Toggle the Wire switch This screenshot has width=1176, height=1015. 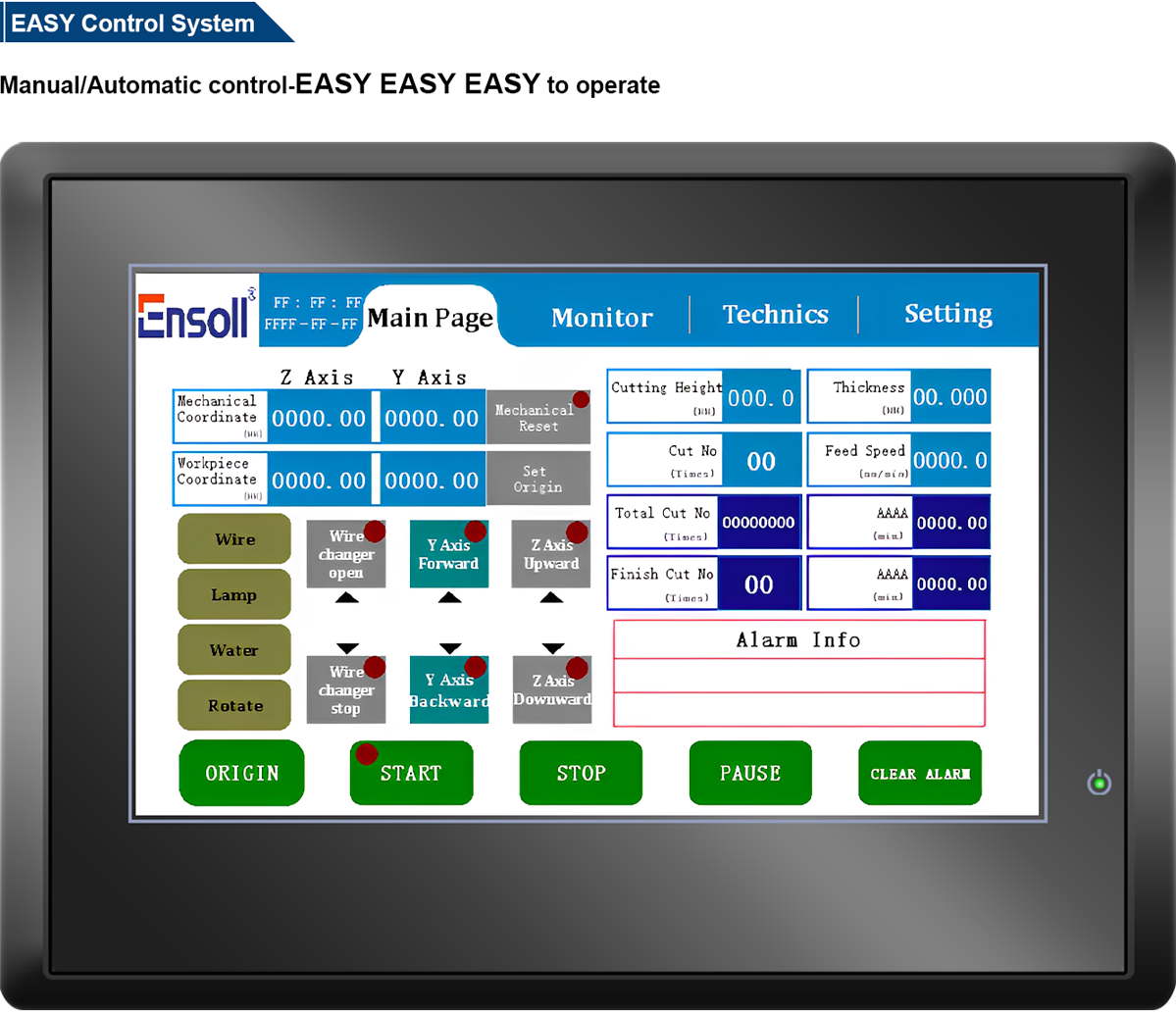(x=234, y=539)
